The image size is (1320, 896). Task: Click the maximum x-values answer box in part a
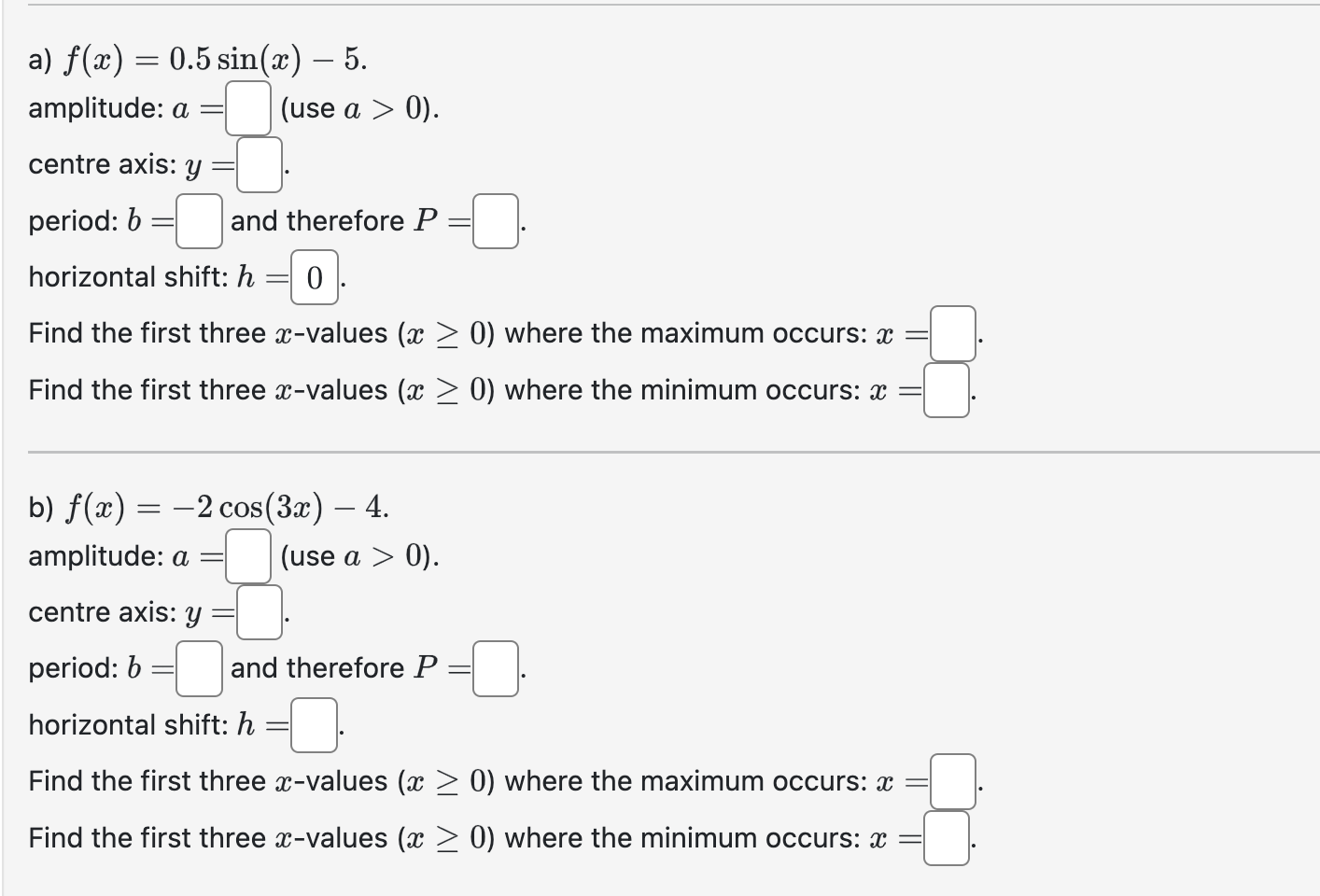[951, 333]
